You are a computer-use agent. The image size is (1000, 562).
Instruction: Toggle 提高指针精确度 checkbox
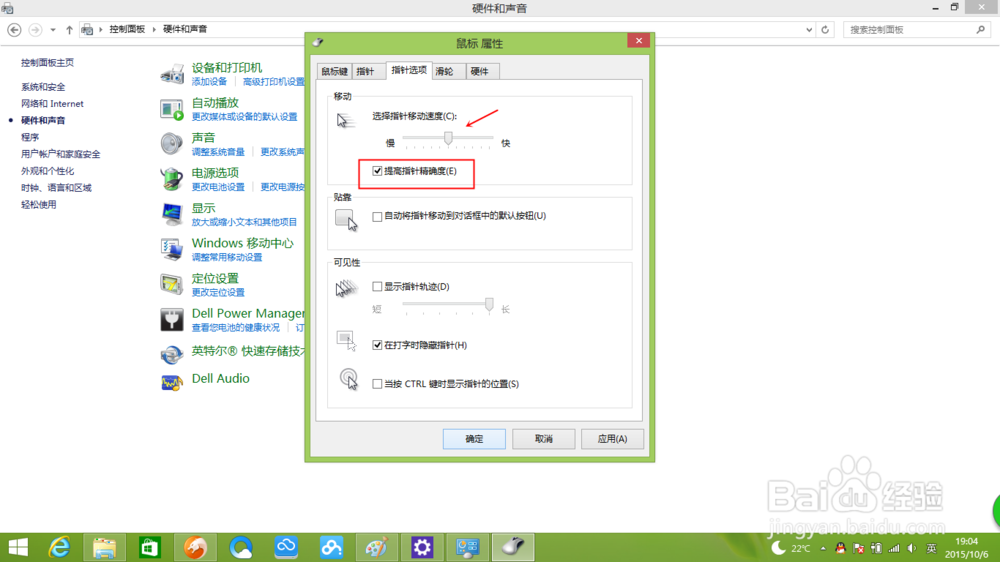tap(377, 171)
